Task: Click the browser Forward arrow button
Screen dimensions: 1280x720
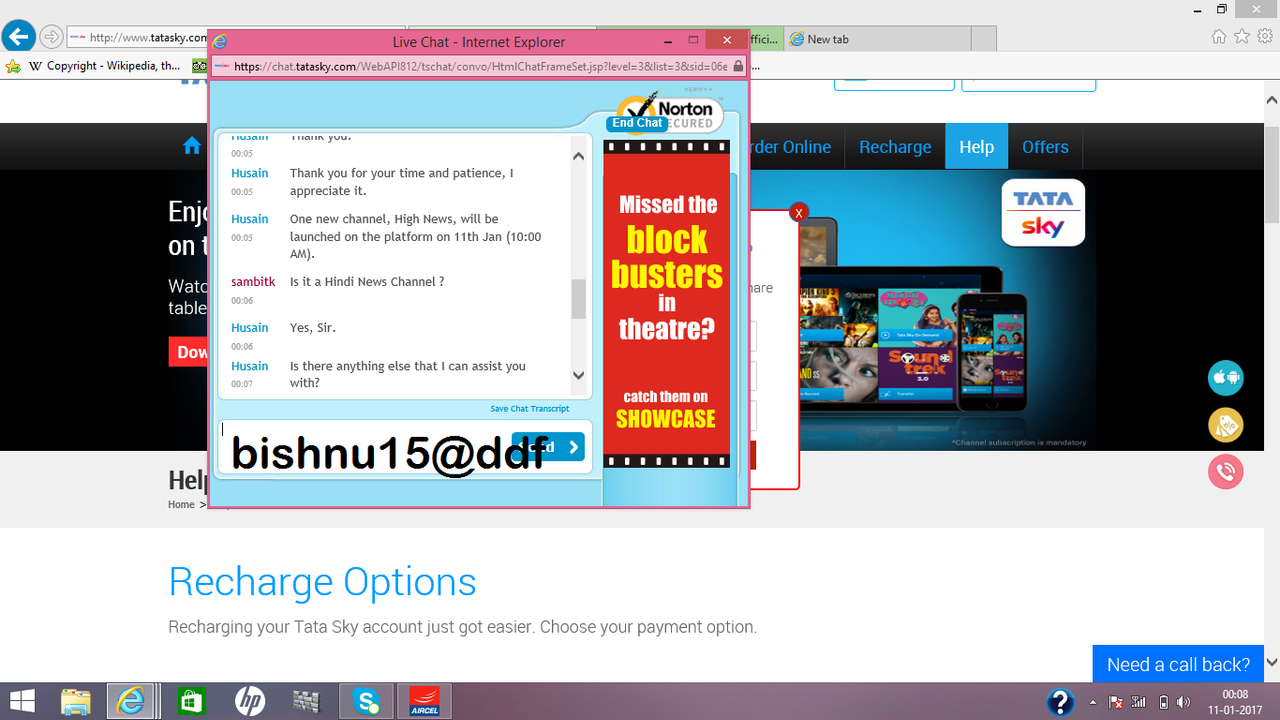Action: pyautogui.click(x=51, y=37)
